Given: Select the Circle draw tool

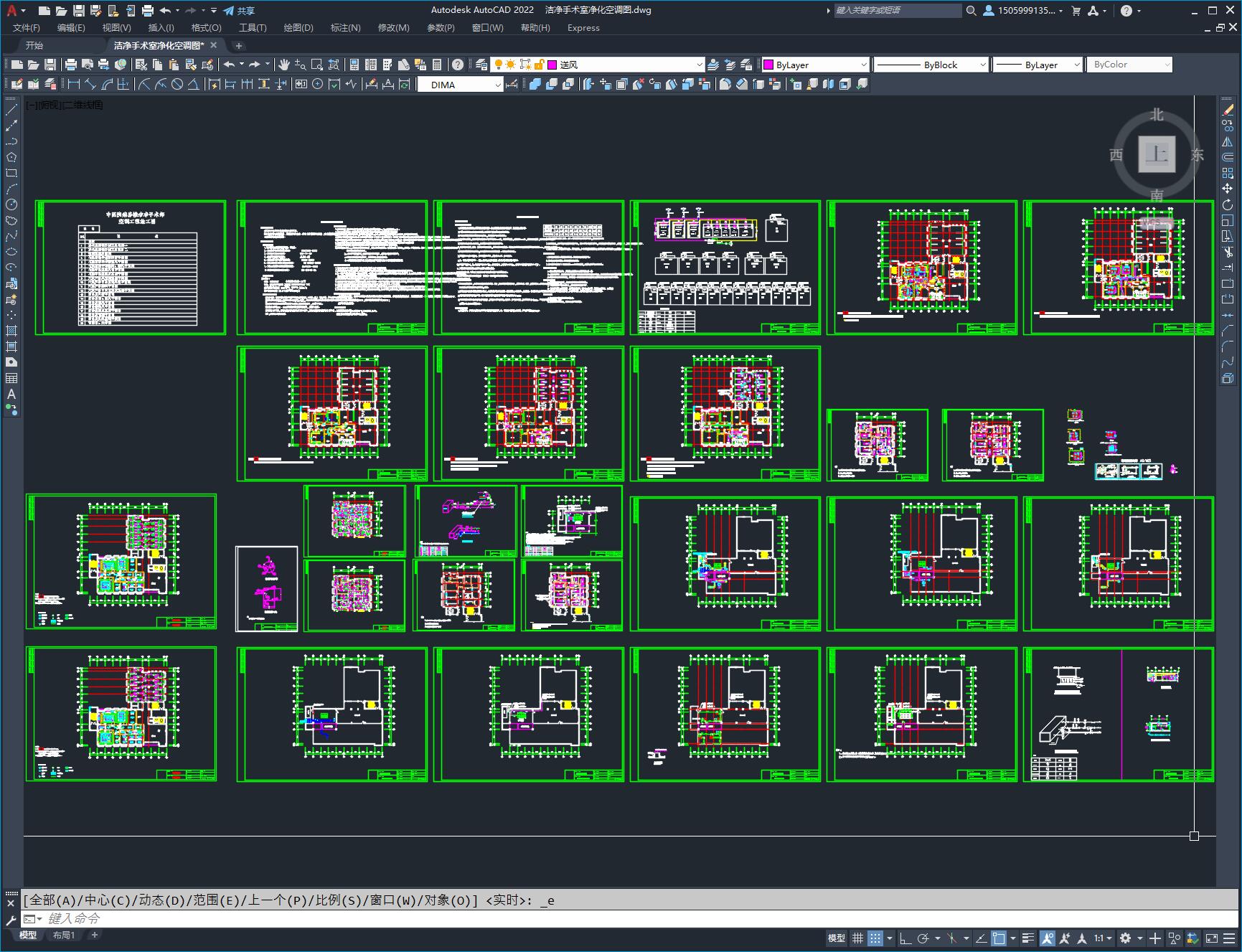Looking at the screenshot, I should (x=11, y=204).
